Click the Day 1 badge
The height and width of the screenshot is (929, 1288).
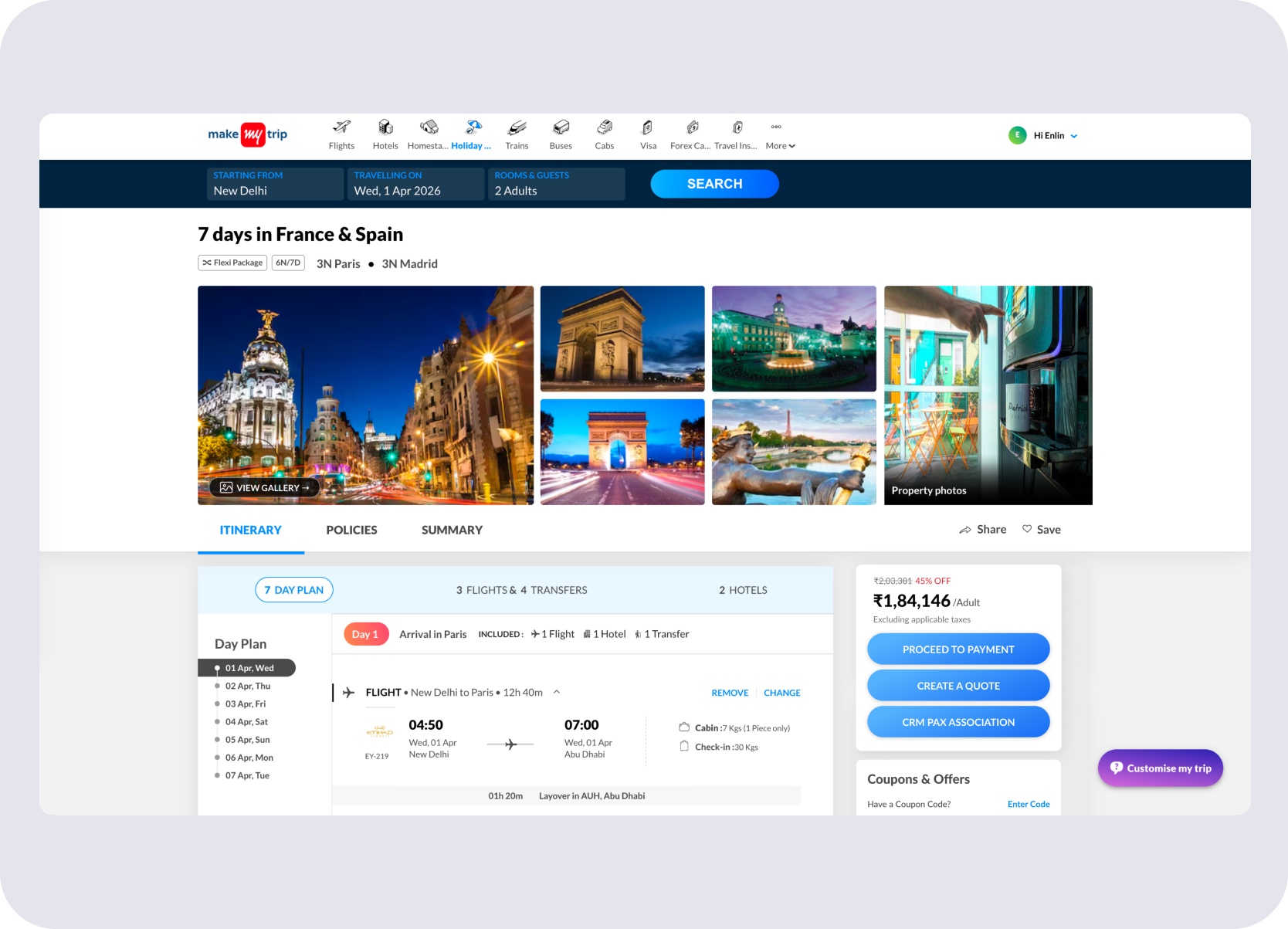pos(366,634)
